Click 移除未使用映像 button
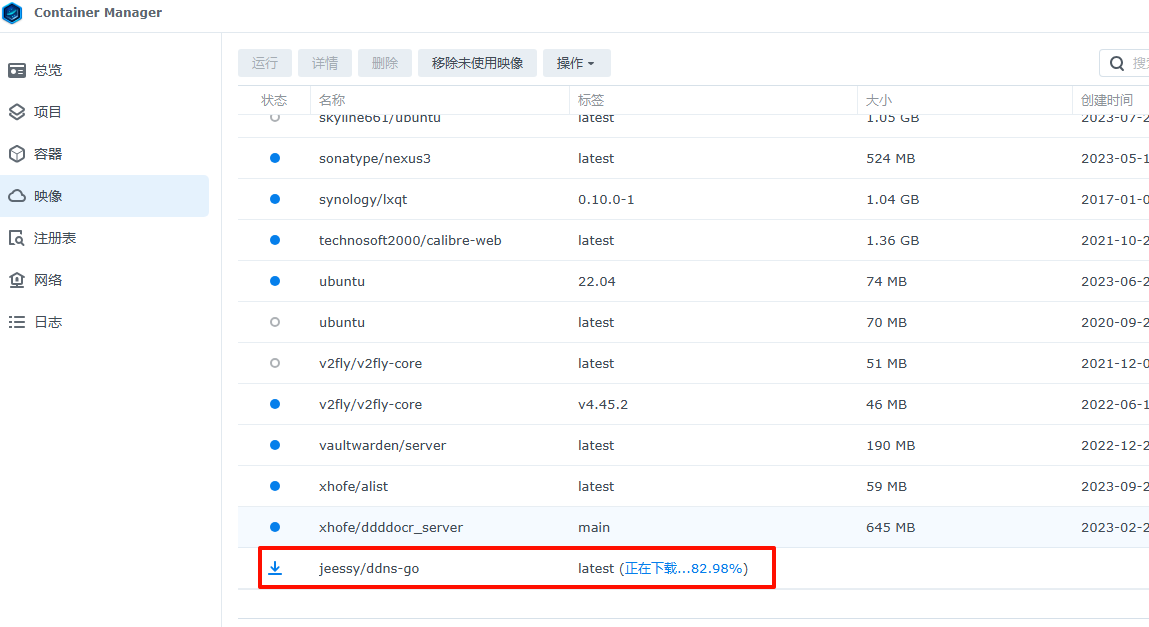Image resolution: width=1149 pixels, height=627 pixels. point(477,63)
